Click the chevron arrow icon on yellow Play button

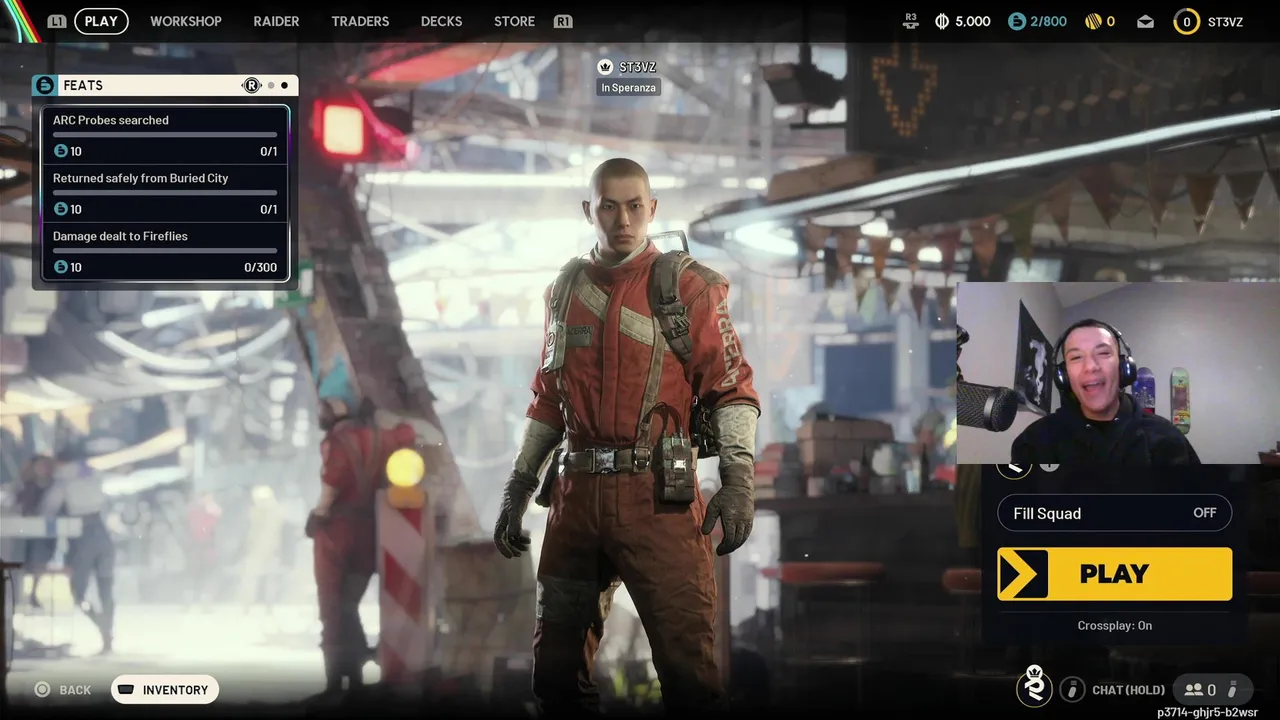(1023, 573)
